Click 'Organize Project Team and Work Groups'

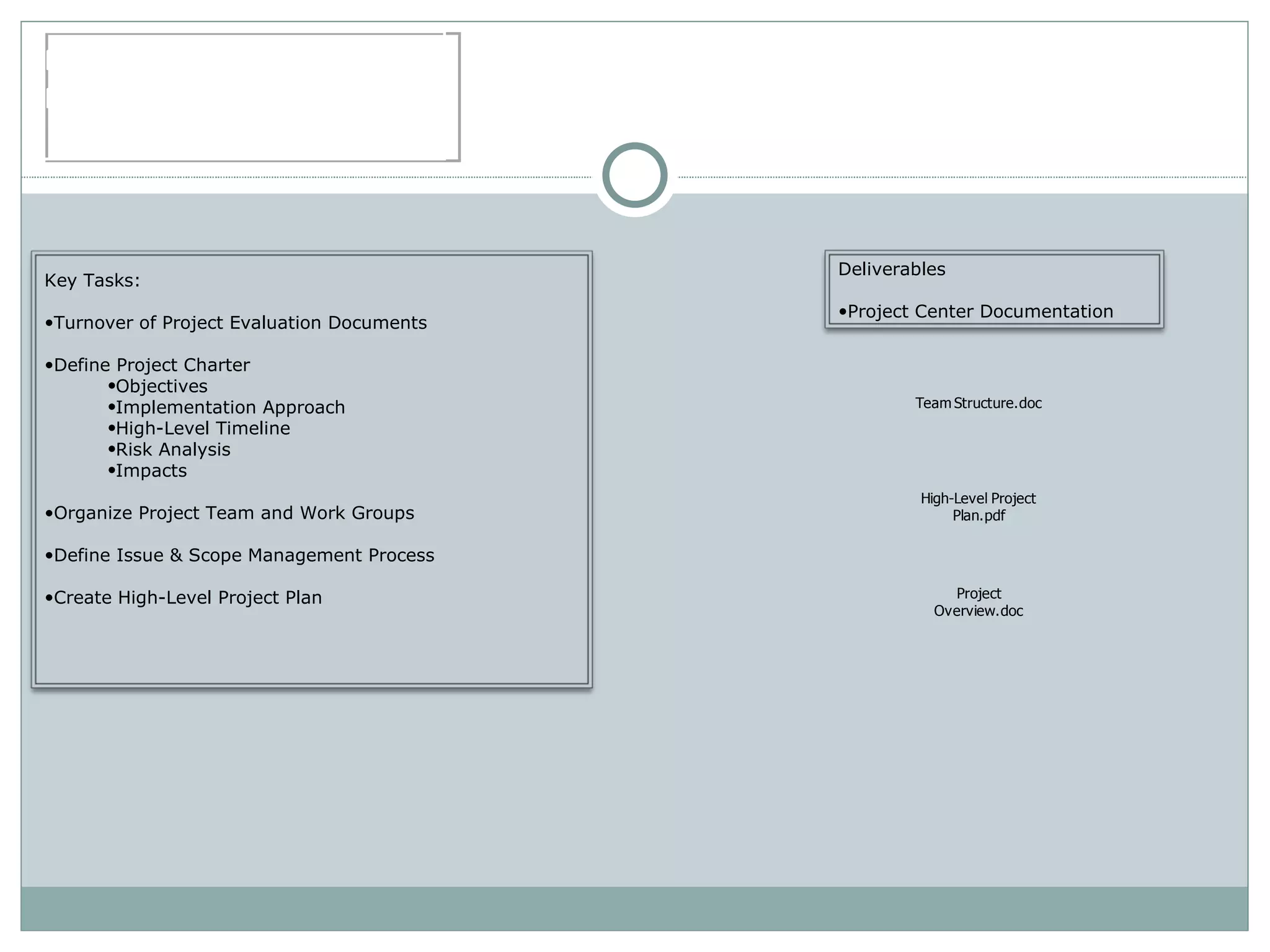[x=230, y=513]
